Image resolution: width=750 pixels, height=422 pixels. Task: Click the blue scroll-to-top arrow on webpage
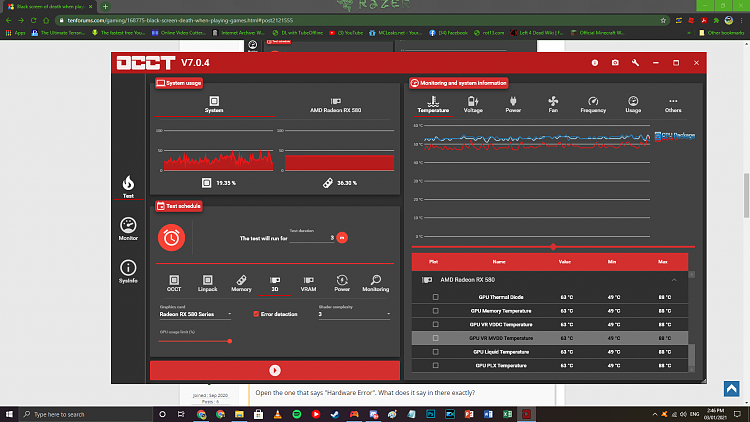point(731,389)
